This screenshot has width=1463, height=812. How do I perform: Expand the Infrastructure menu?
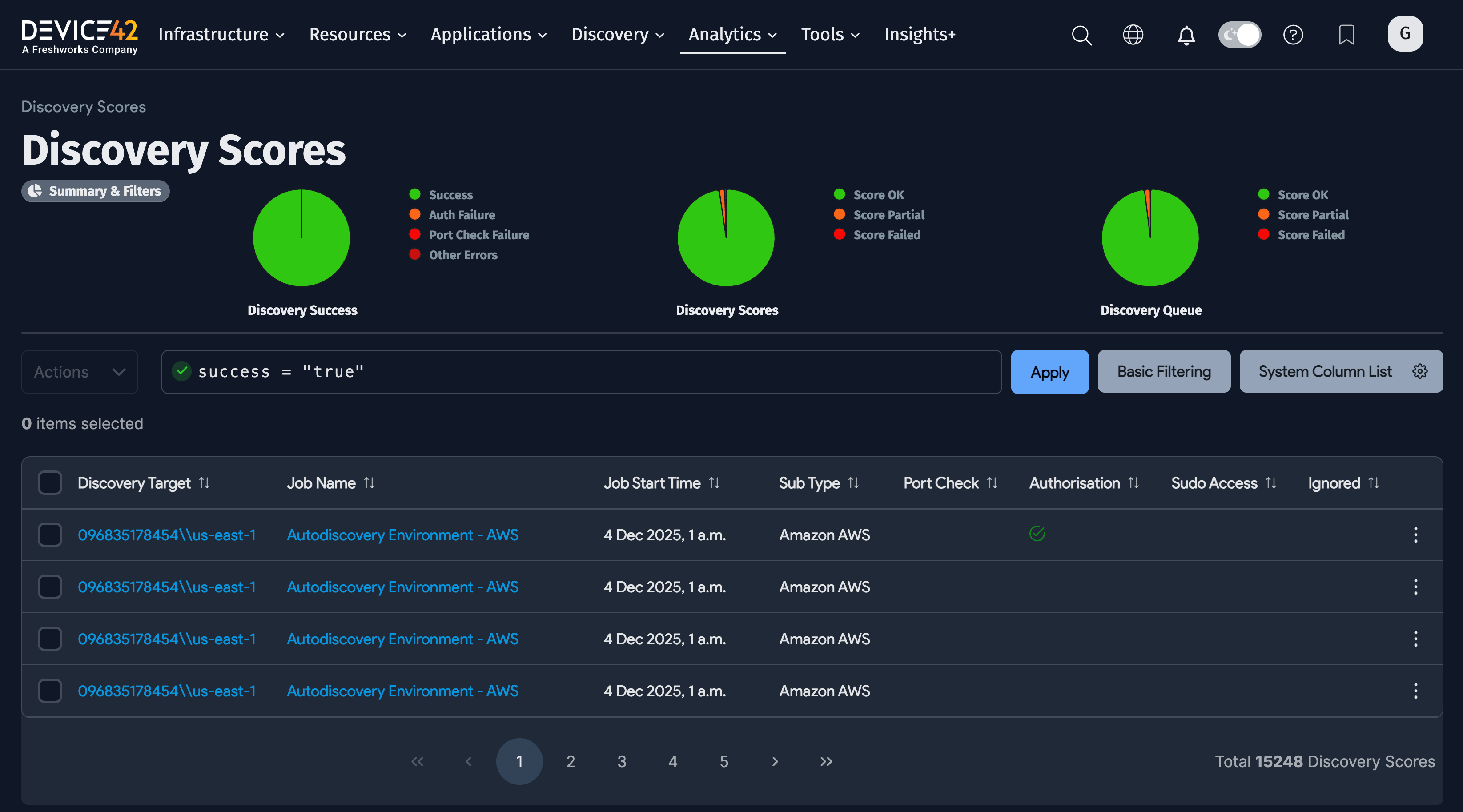(x=221, y=35)
